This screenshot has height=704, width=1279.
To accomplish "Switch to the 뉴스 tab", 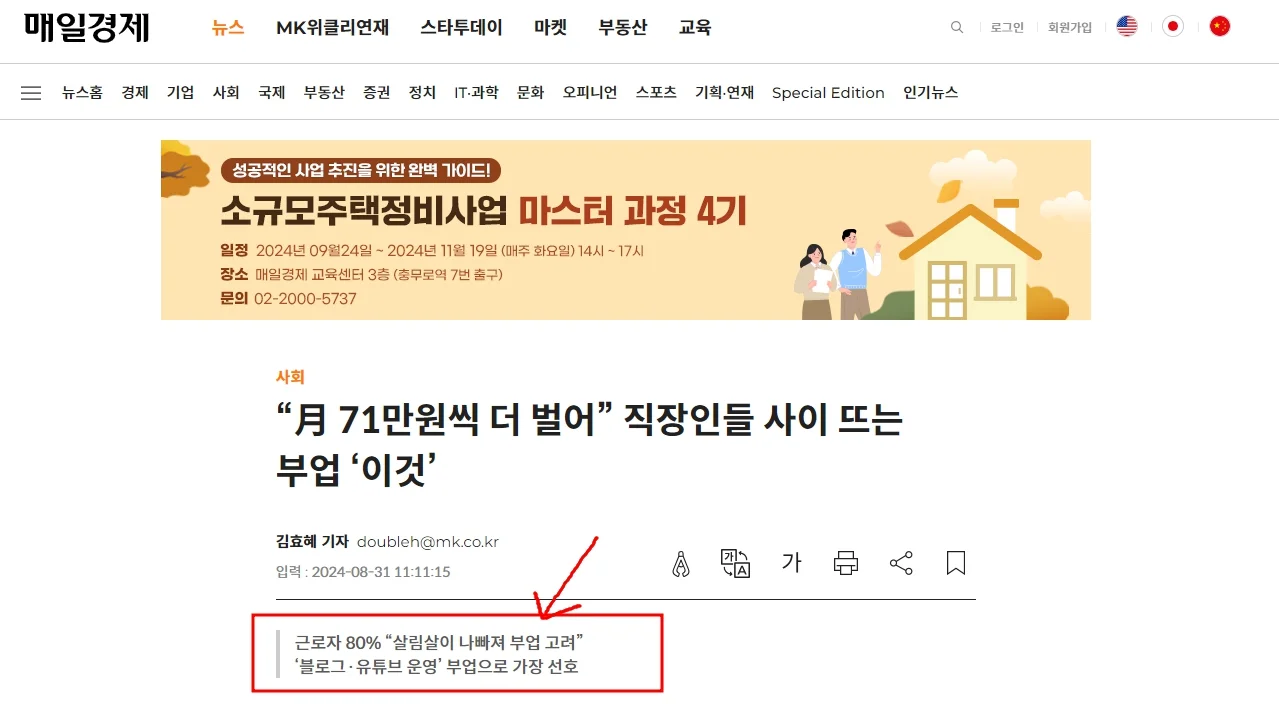I will pyautogui.click(x=227, y=28).
